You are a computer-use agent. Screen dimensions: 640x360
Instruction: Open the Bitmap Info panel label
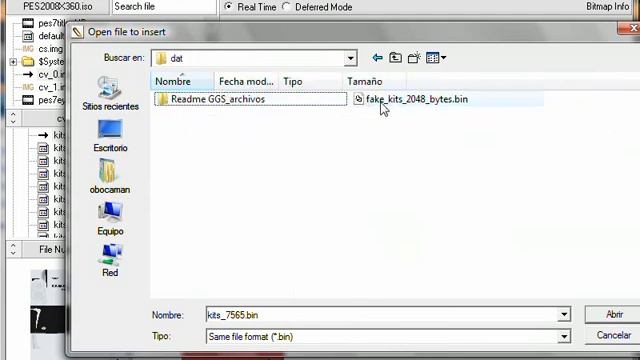(607, 7)
